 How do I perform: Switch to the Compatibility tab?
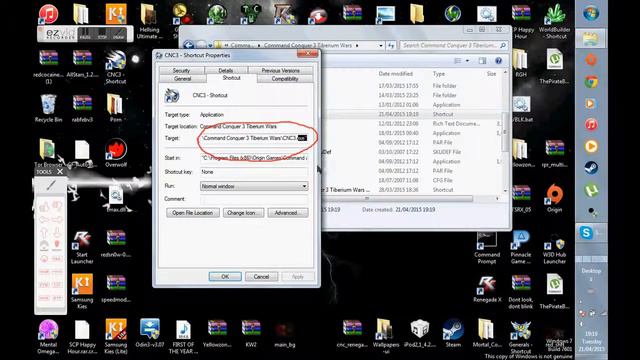[285, 79]
